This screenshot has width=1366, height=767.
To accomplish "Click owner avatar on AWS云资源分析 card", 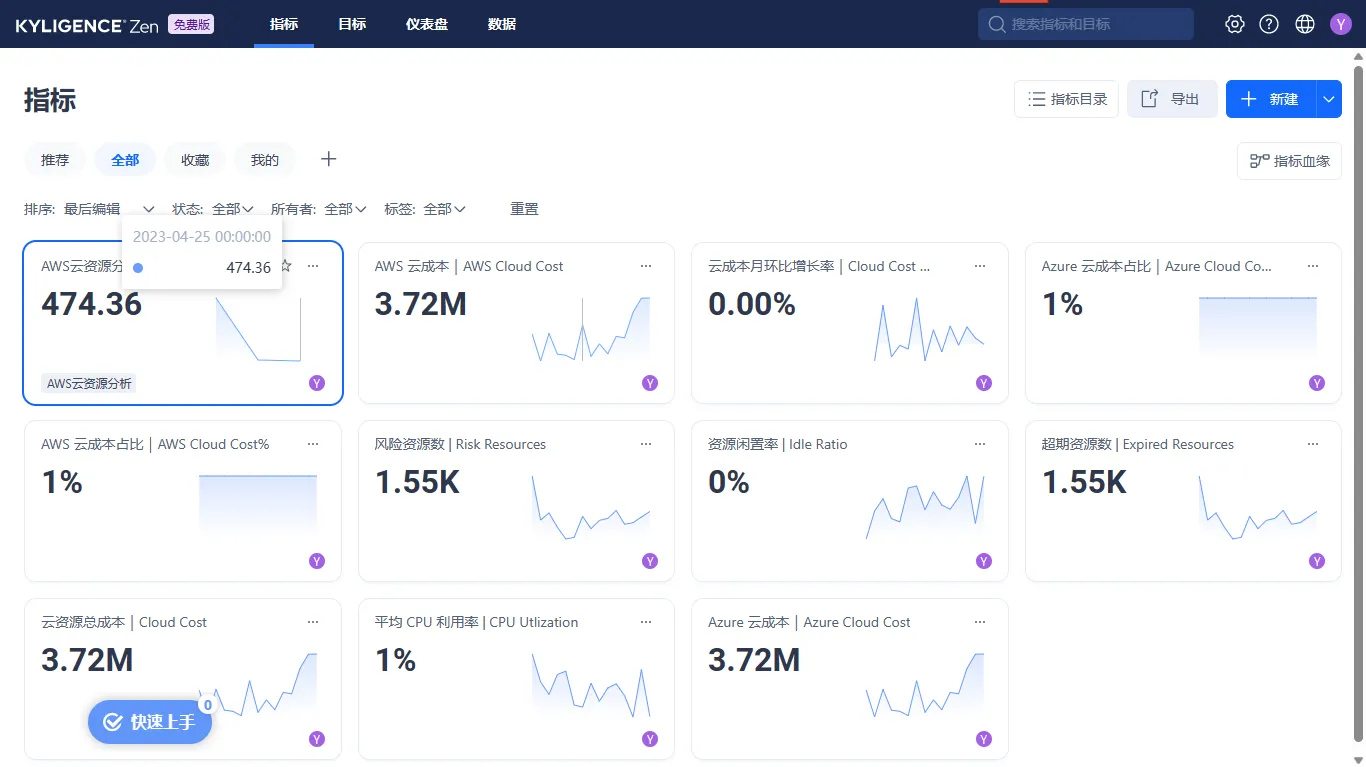I will [317, 383].
